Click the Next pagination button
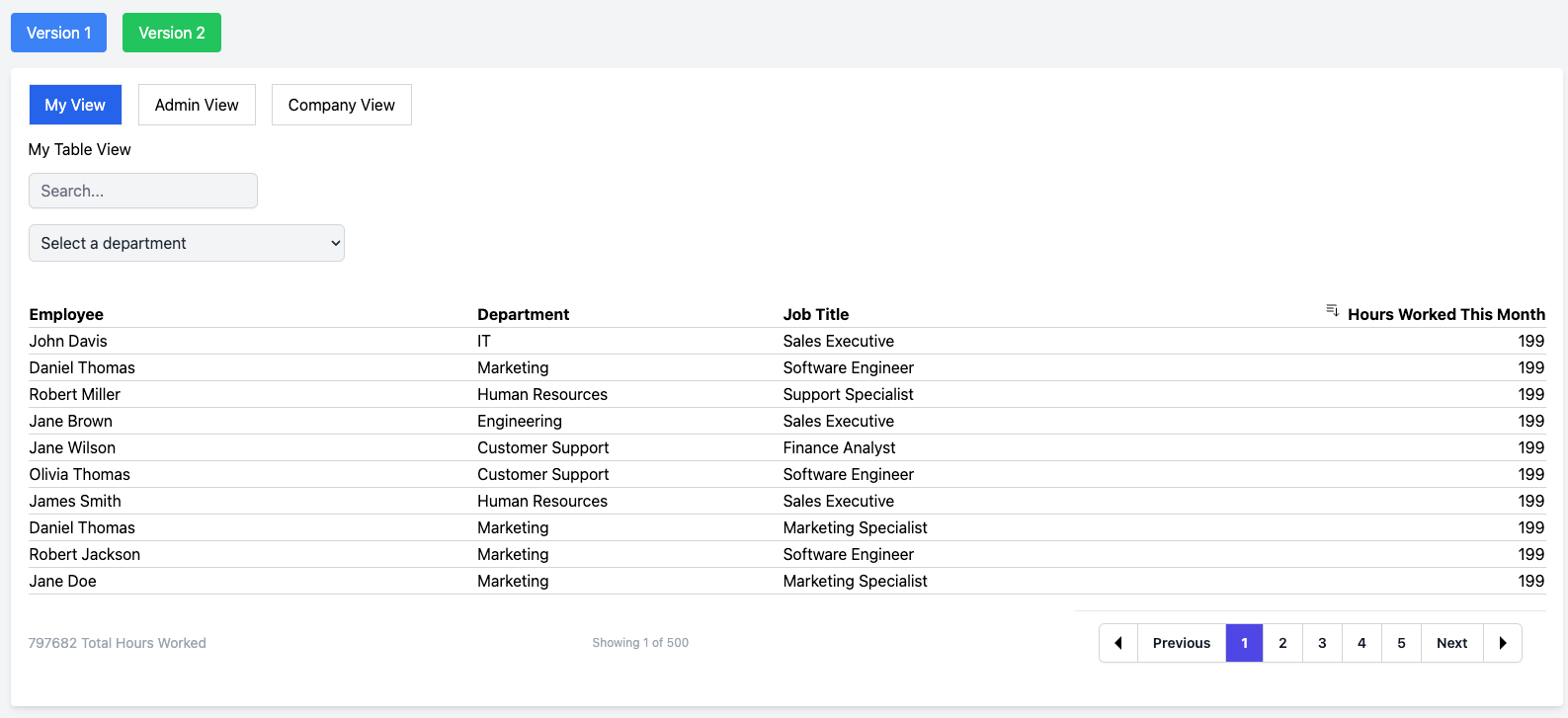Viewport: 1568px width, 718px height. click(x=1451, y=643)
